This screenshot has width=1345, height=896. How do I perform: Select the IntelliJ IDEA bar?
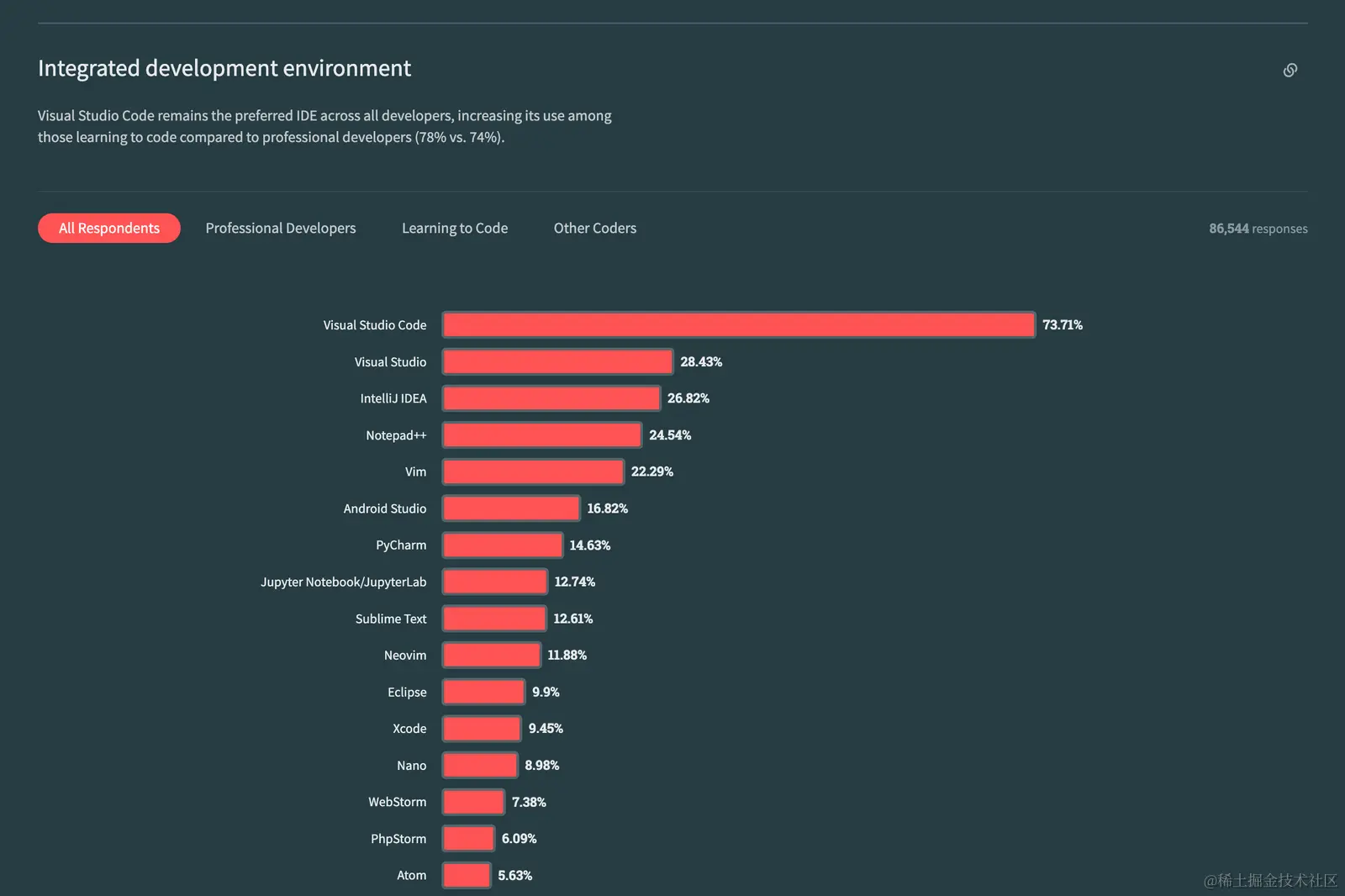(551, 398)
